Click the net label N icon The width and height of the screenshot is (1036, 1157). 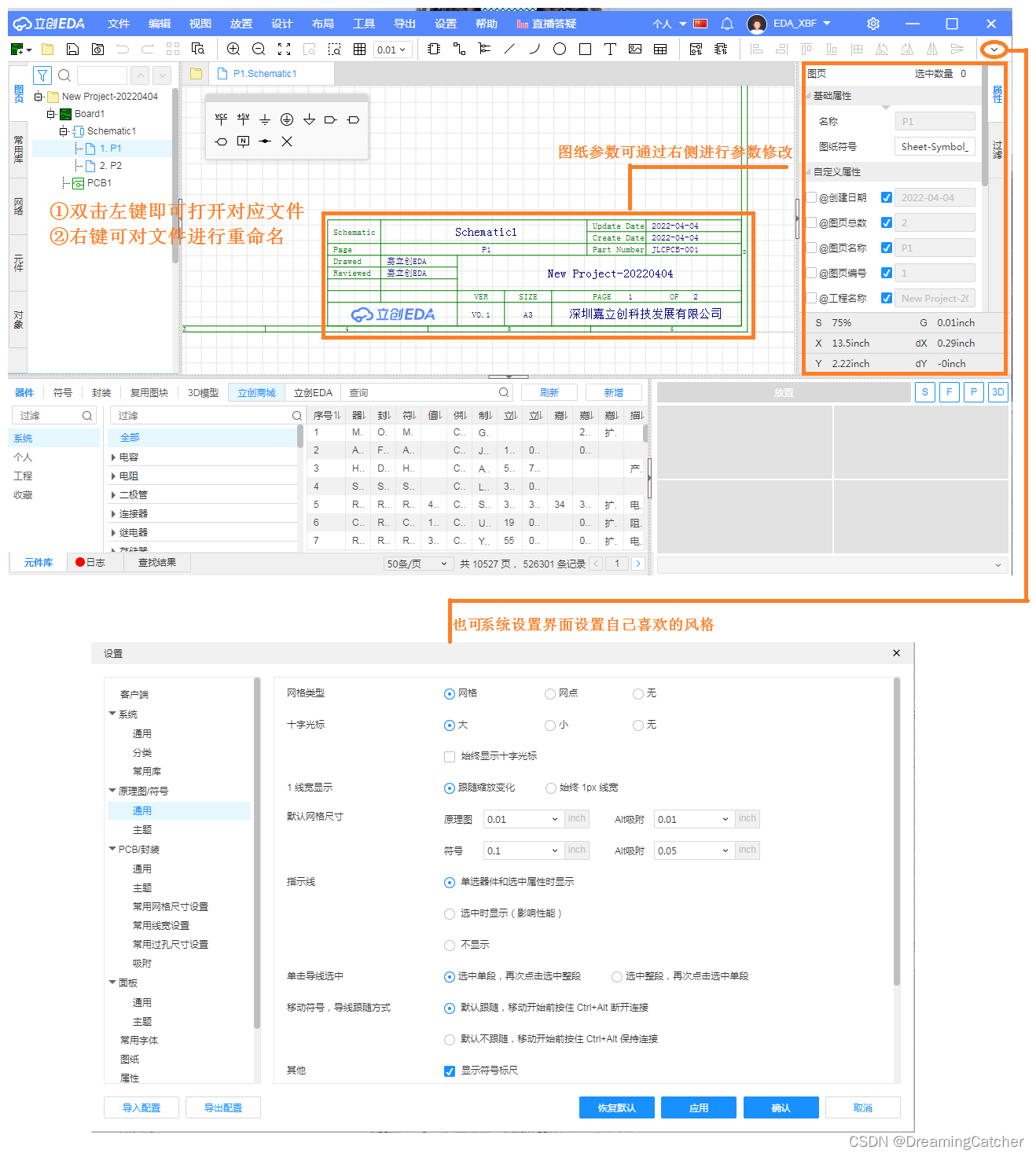[x=243, y=141]
